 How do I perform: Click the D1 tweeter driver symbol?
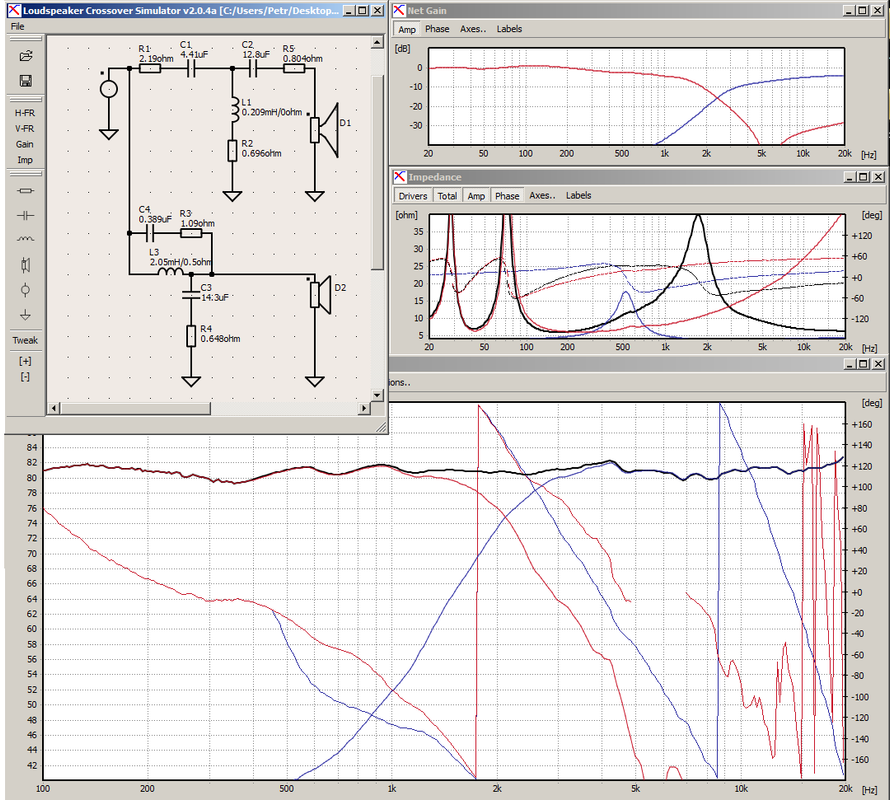324,130
